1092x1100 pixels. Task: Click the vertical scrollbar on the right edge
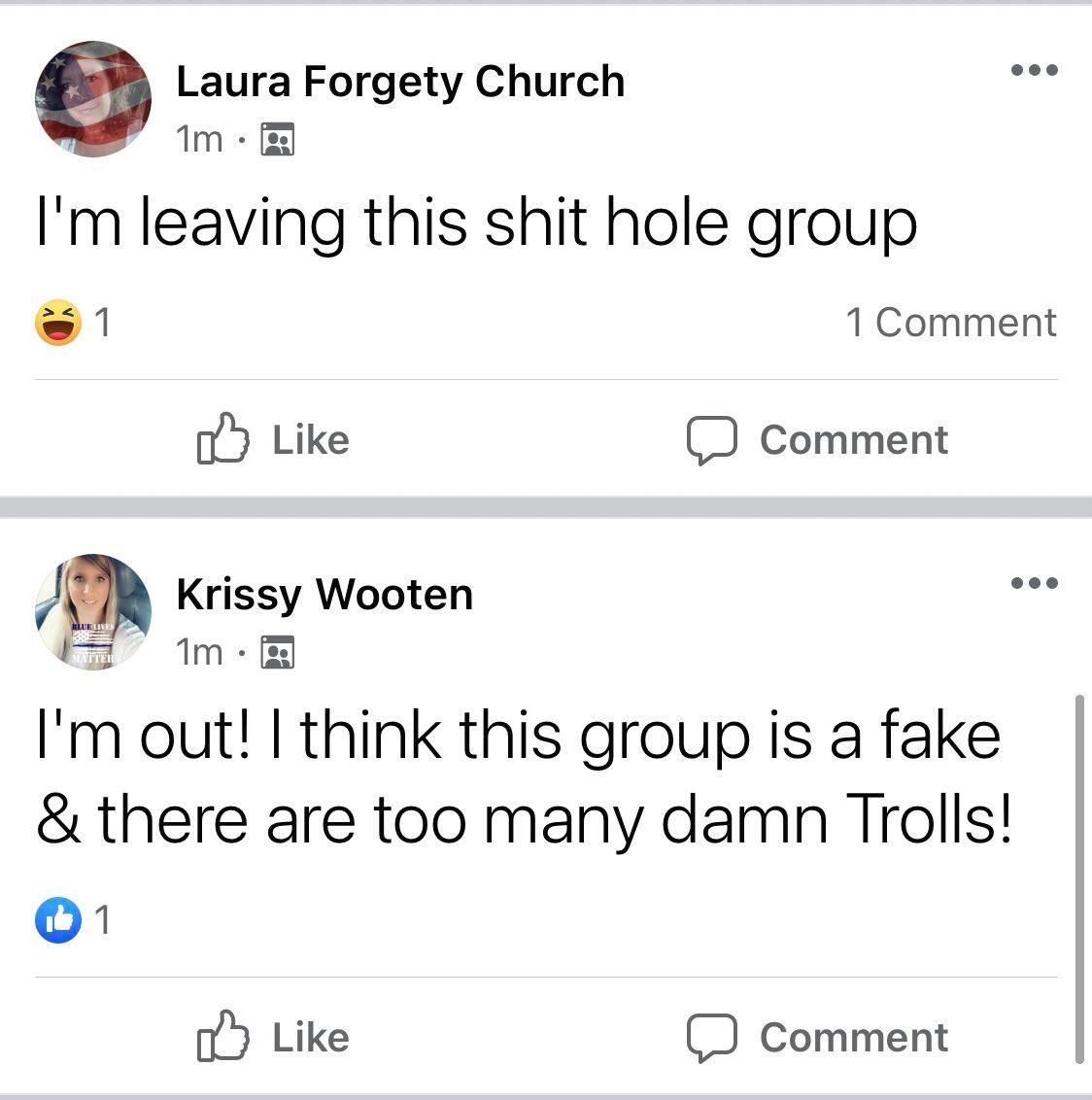click(x=1079, y=879)
